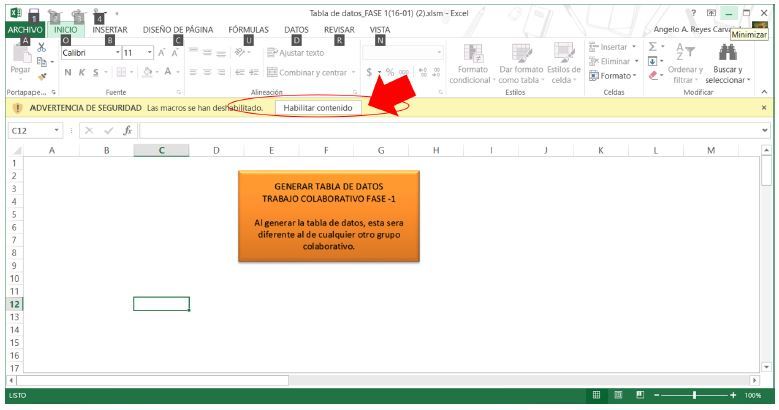Click the font color A icon
The image size is (779, 410).
tap(168, 73)
